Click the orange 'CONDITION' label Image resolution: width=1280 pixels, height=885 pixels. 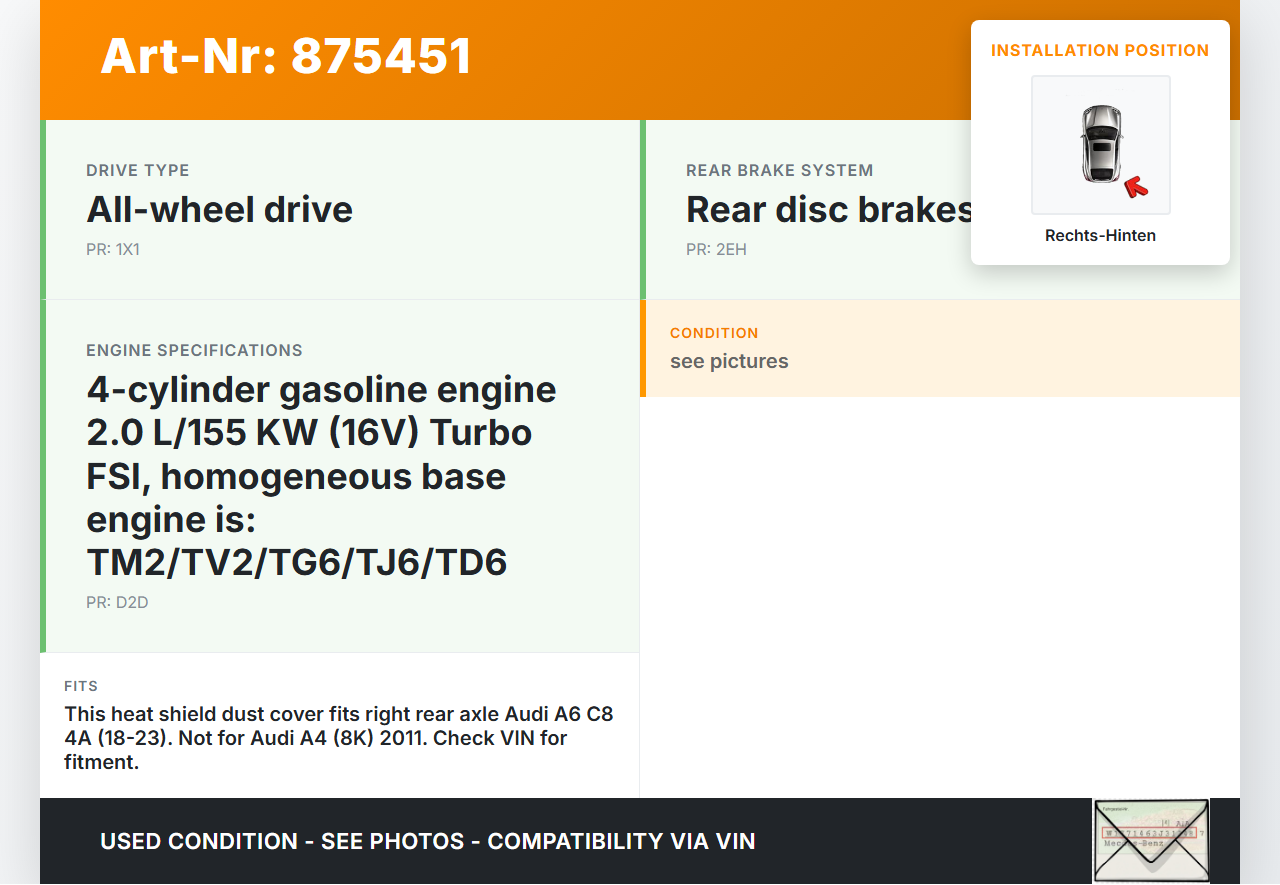coord(714,333)
